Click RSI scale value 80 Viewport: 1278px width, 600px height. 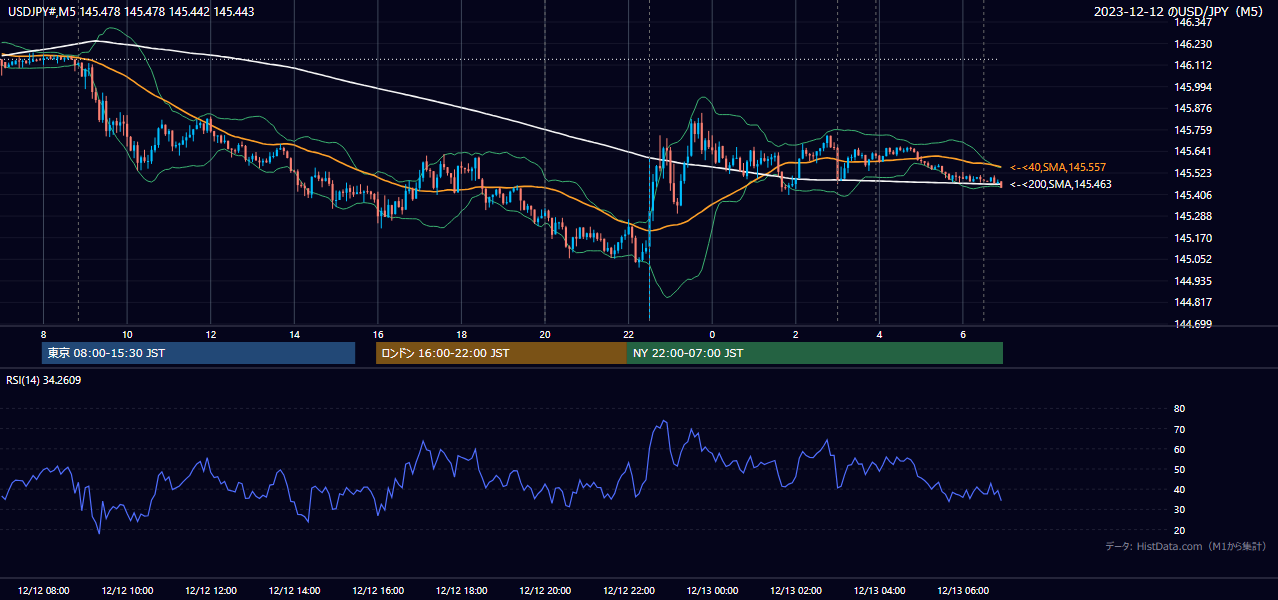[1179, 409]
